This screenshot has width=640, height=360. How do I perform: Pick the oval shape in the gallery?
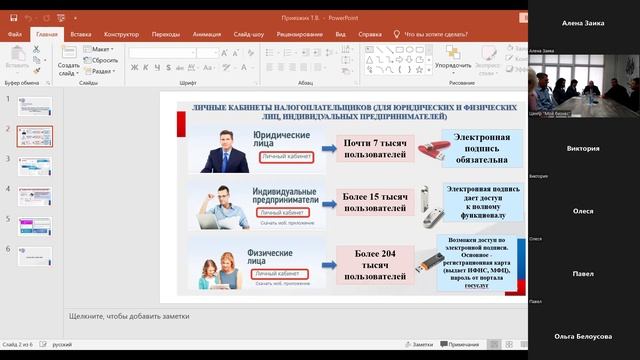point(409,50)
